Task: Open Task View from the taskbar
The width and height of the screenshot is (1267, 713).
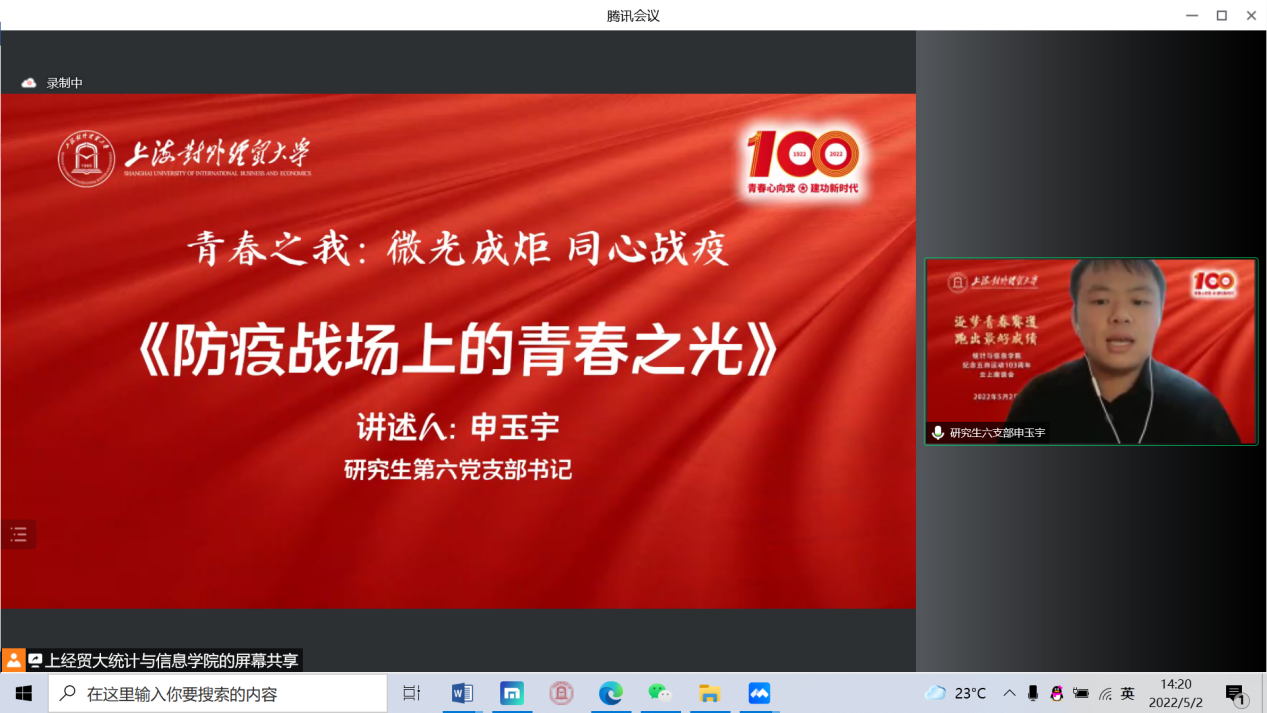Action: [412, 693]
